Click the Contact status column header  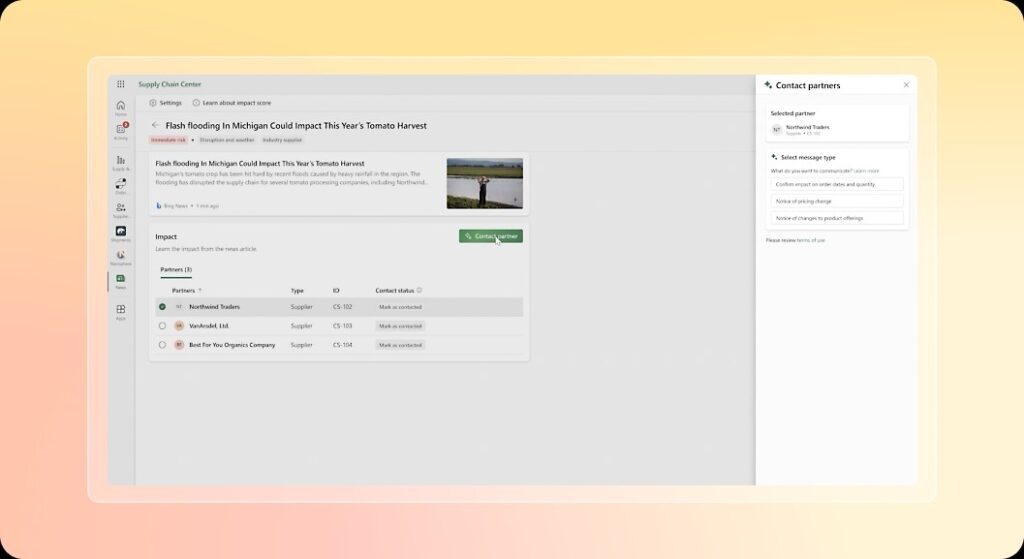pos(394,290)
